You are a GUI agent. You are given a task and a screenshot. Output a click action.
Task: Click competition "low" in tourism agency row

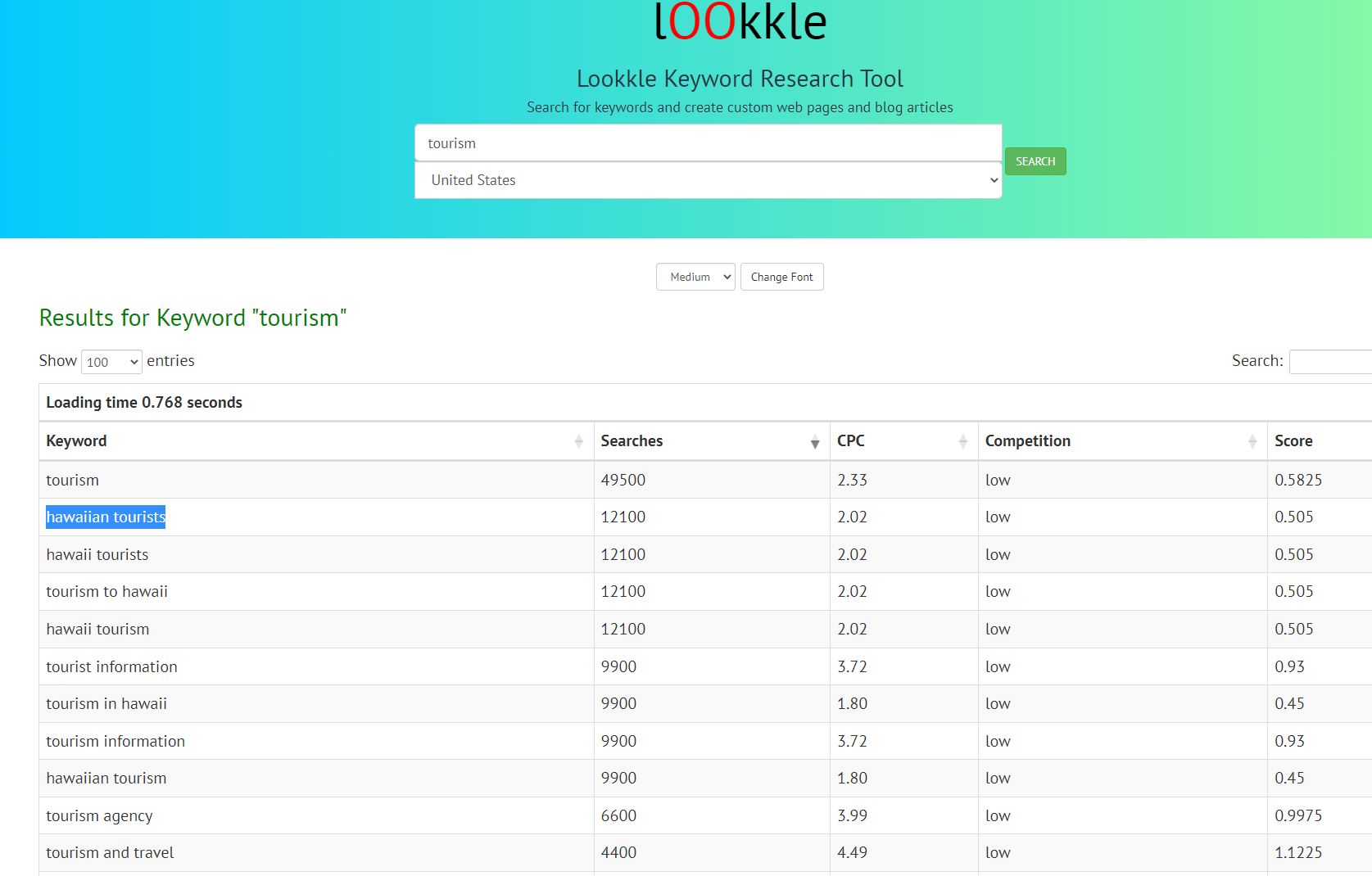[998, 815]
